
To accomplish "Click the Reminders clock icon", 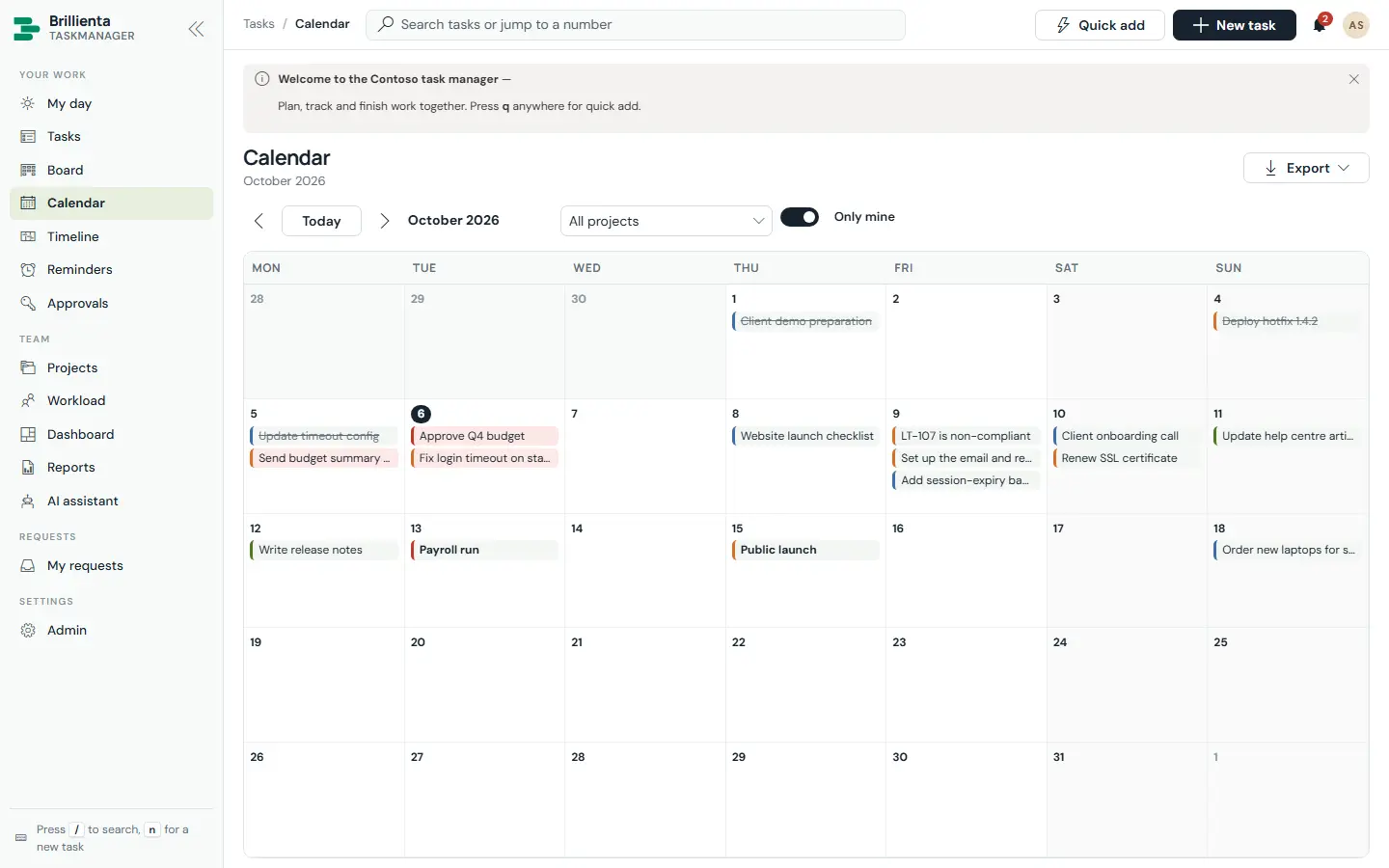I will point(28,270).
